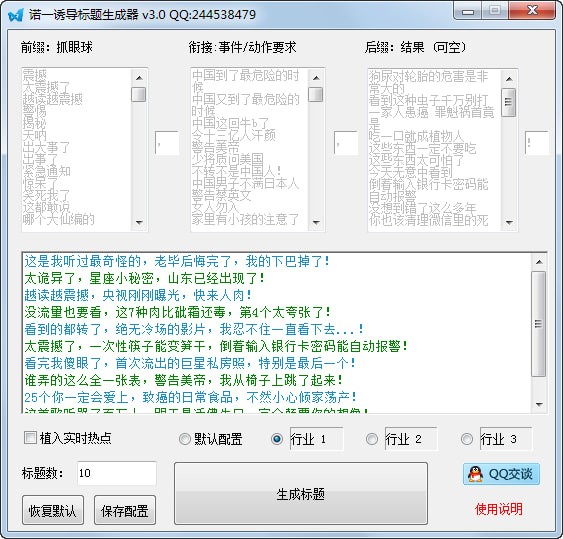Viewport: 563px width, 539px height.
Task: Click the prefix list scroll-up arrow
Action: coord(139,78)
